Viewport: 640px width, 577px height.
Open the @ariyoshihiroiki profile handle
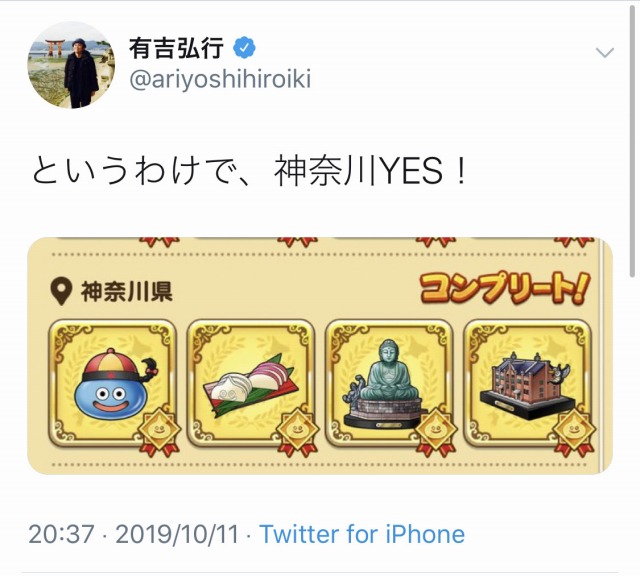click(x=220, y=80)
